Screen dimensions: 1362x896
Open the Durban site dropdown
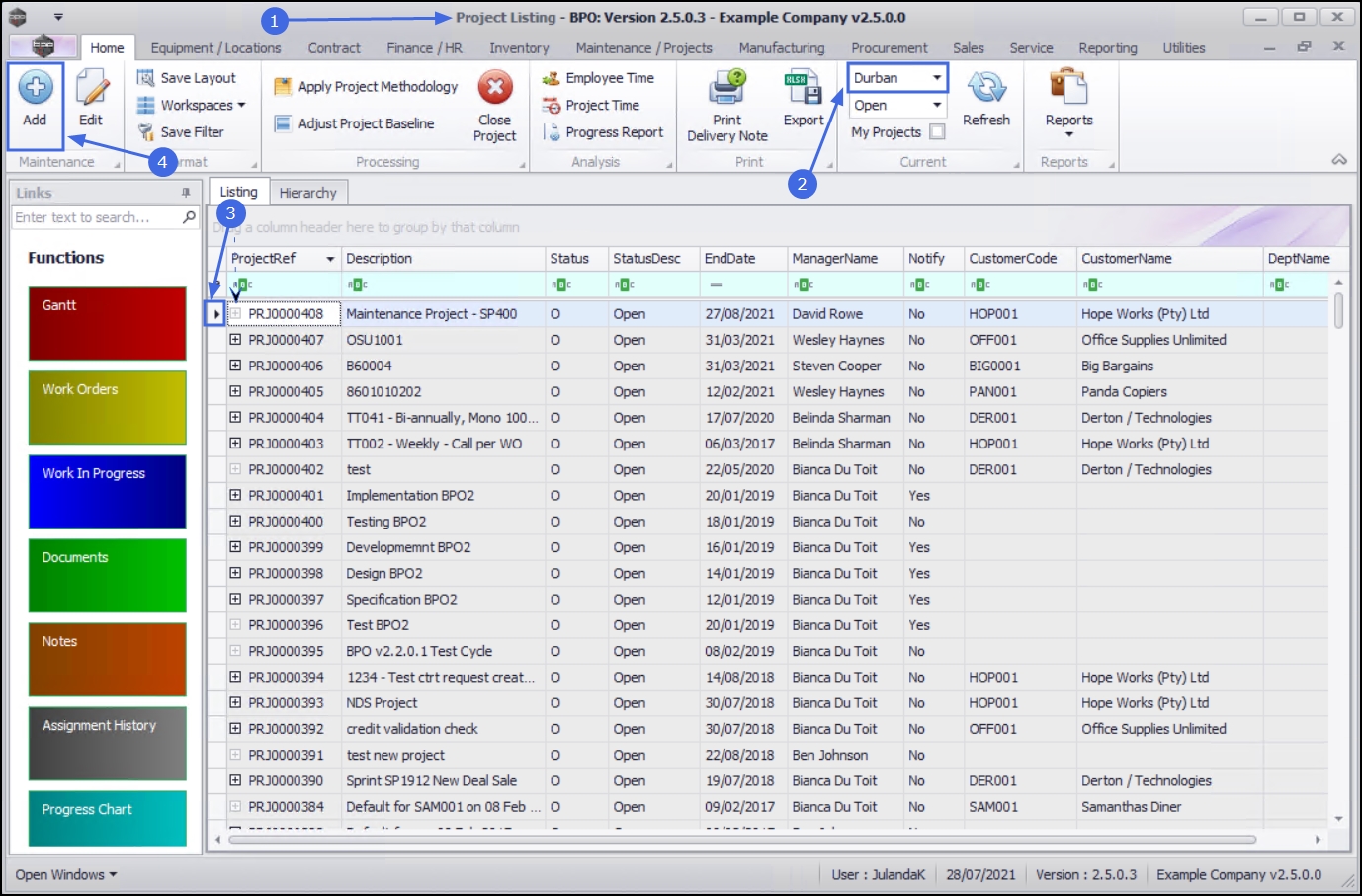936,78
